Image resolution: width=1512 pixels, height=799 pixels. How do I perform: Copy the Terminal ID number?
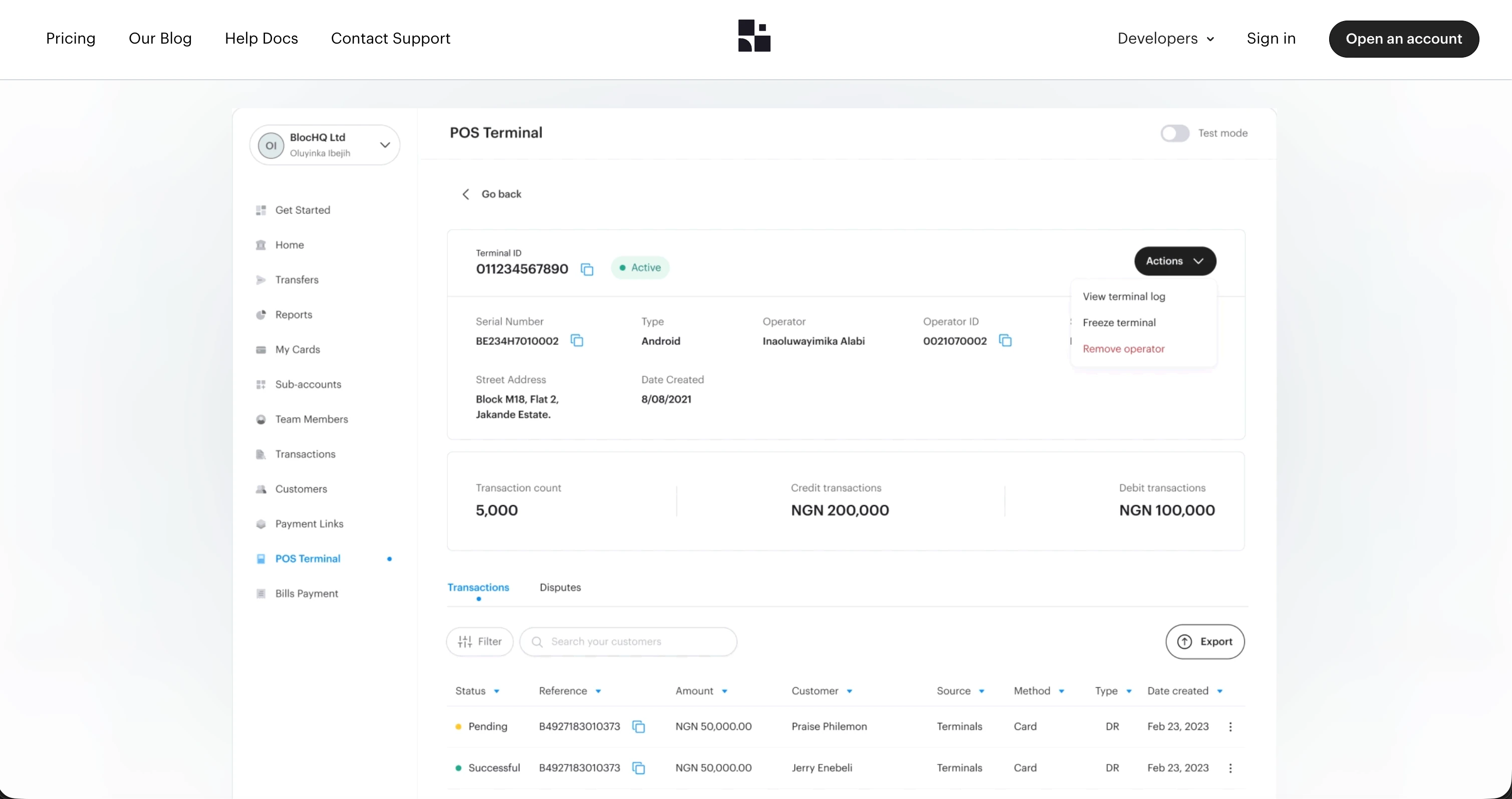click(x=587, y=270)
